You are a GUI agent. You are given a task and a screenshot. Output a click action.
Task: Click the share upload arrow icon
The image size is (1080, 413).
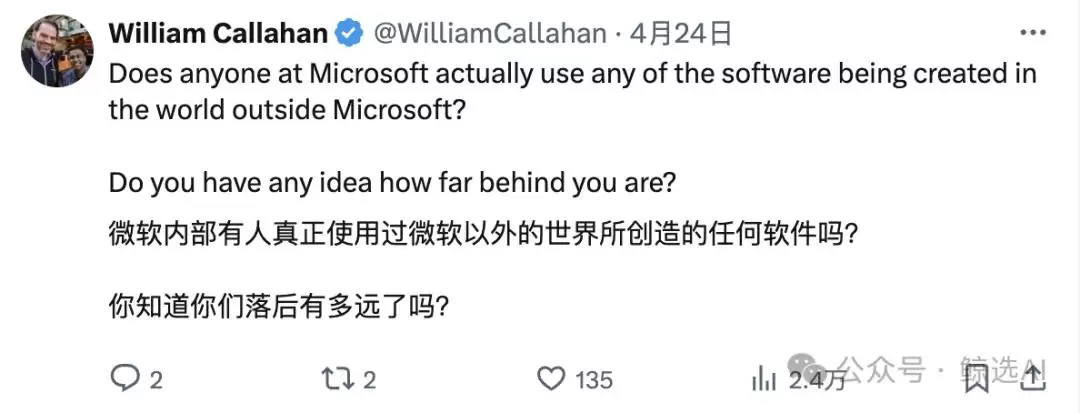pyautogui.click(x=1033, y=379)
